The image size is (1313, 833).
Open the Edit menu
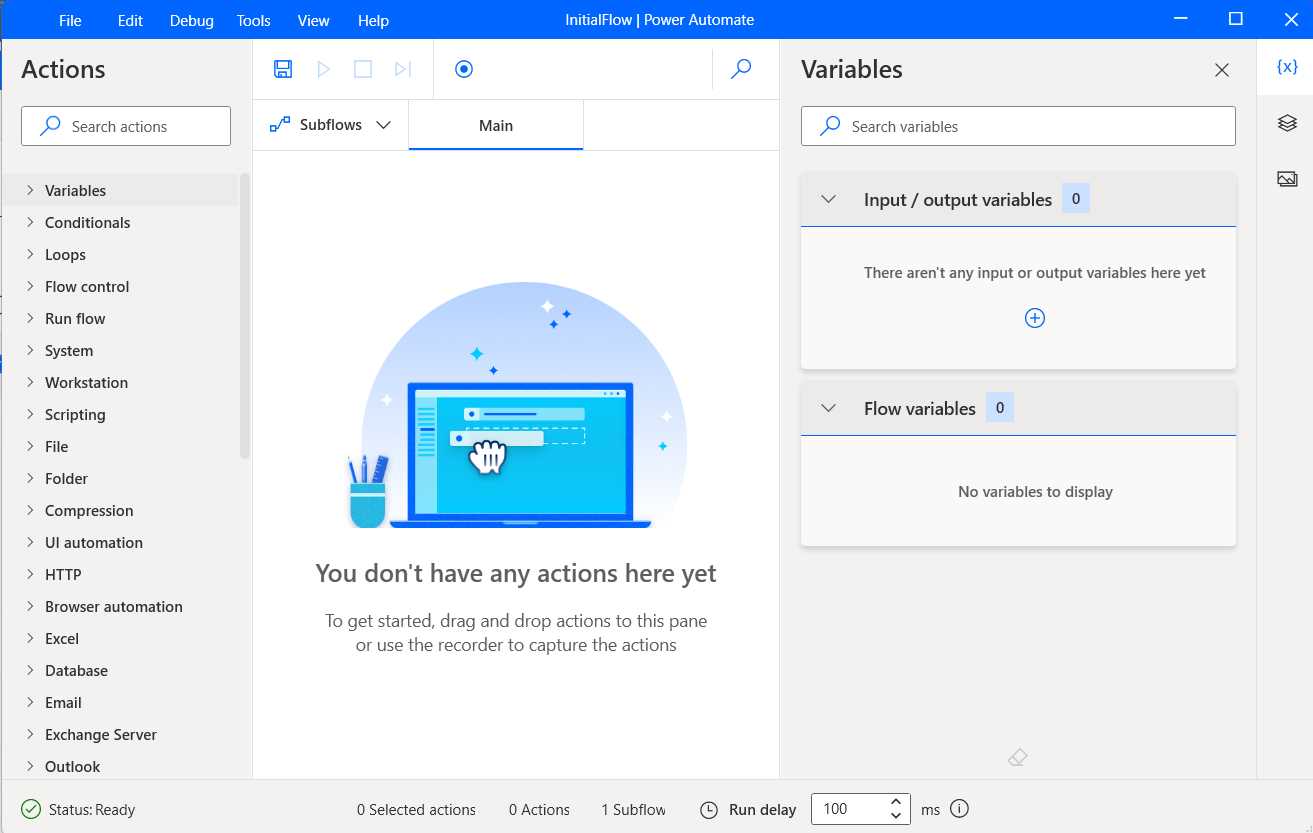(130, 20)
